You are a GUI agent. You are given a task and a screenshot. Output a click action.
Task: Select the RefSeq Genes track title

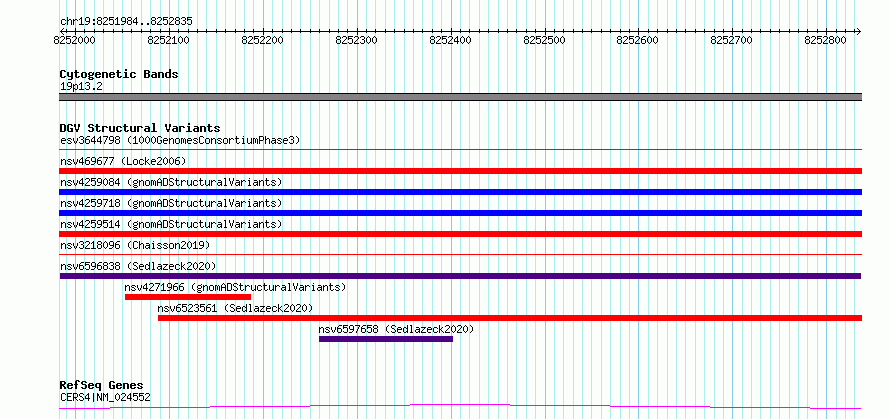pos(102,386)
